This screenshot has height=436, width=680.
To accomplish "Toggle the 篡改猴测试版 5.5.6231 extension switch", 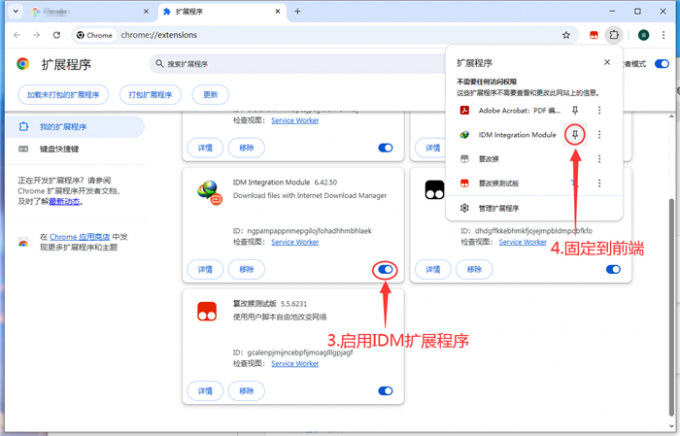I will tap(385, 391).
